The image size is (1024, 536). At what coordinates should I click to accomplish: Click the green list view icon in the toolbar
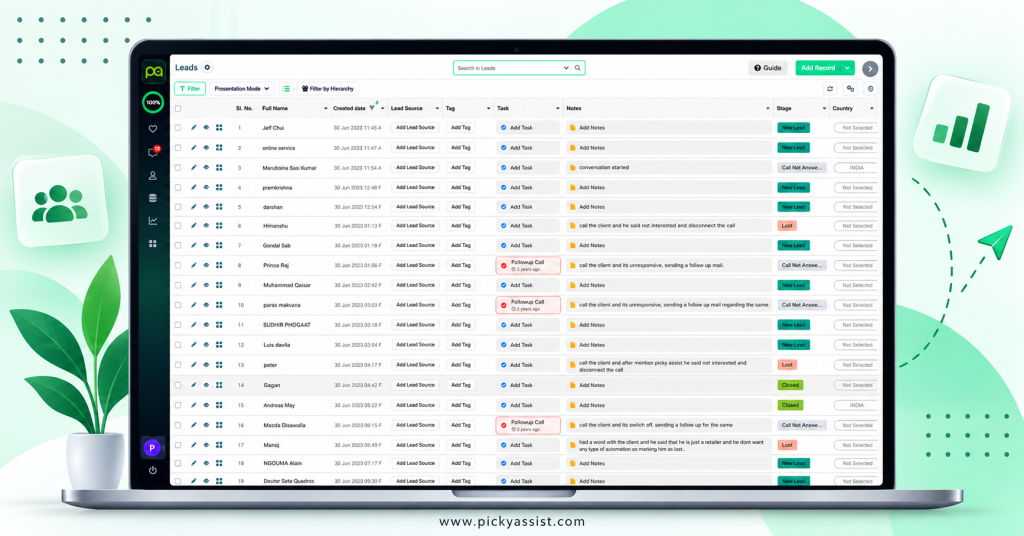(286, 89)
